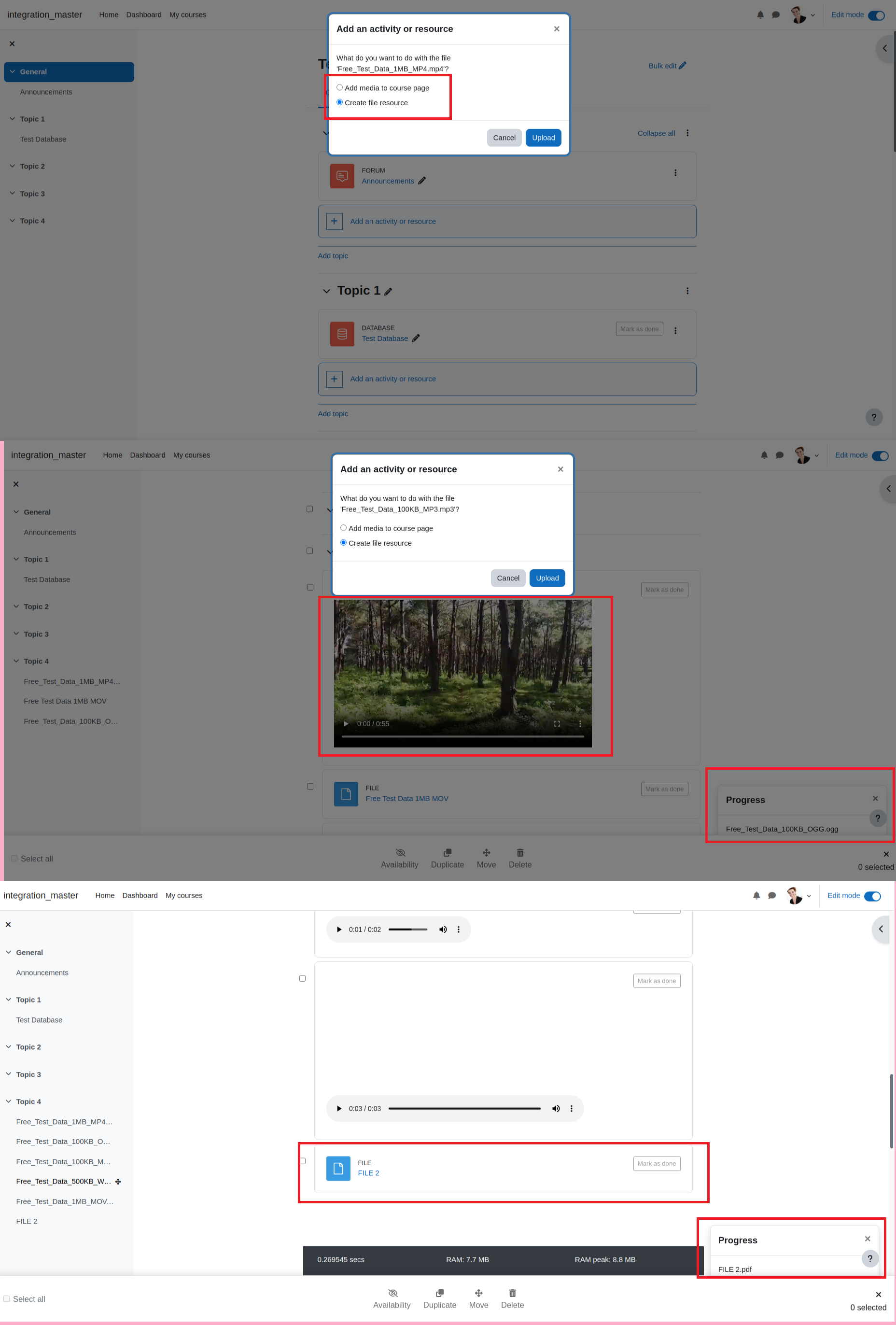Collapse Topic 2 chevron in top page sidebar
The width and height of the screenshot is (896, 1325).
click(13, 166)
